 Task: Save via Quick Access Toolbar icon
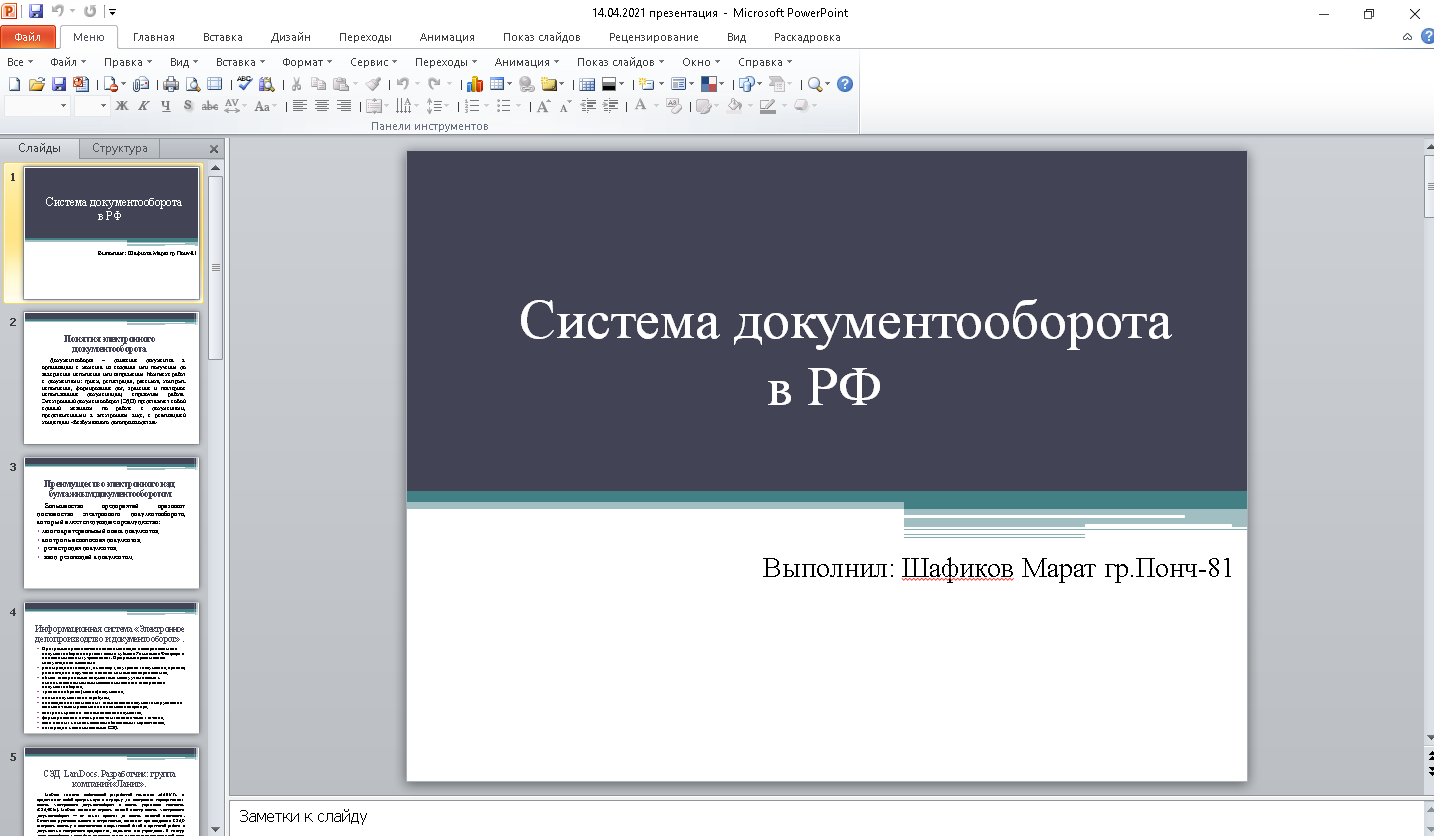(x=36, y=12)
